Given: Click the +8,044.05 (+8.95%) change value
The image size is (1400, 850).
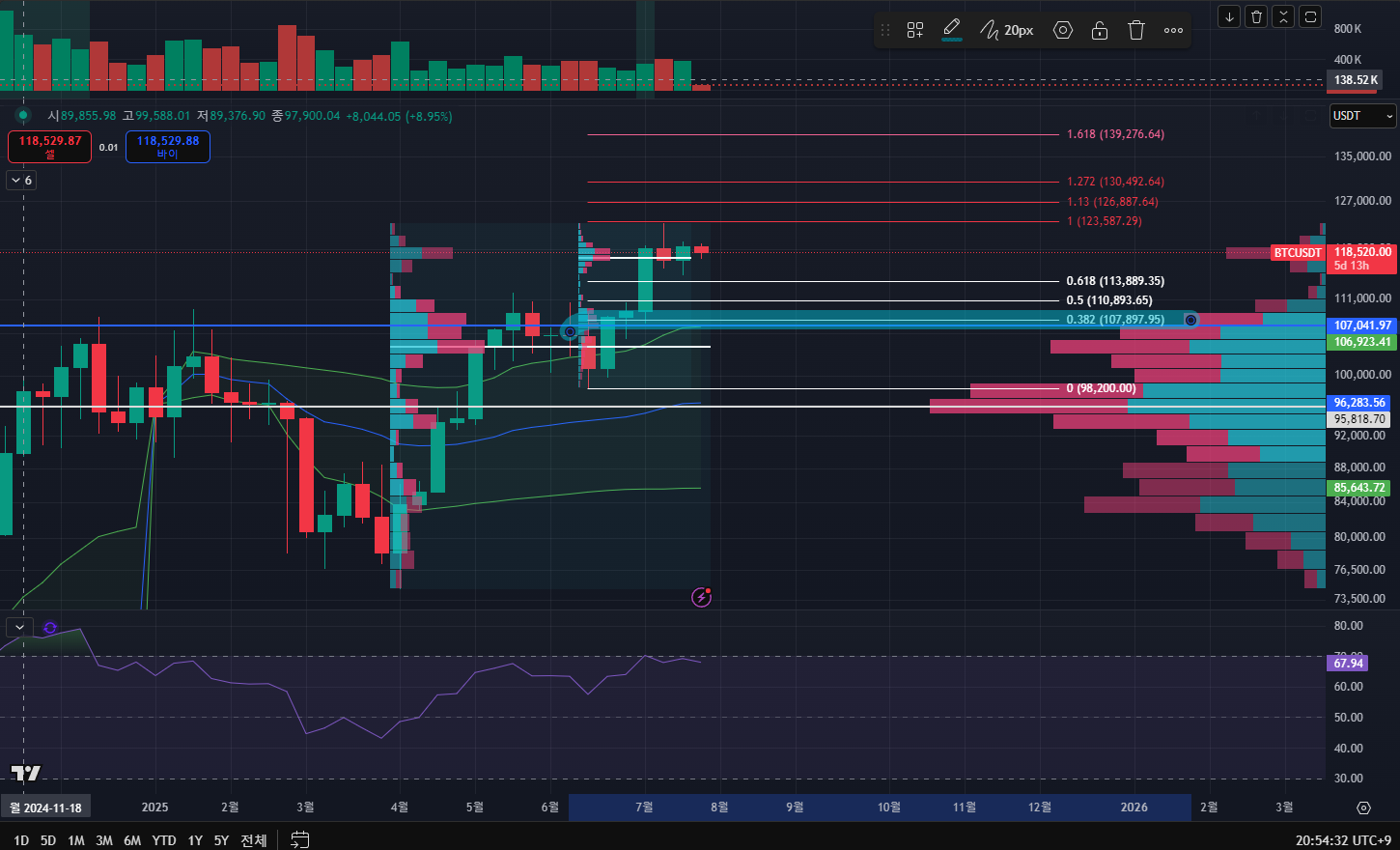Looking at the screenshot, I should [399, 116].
